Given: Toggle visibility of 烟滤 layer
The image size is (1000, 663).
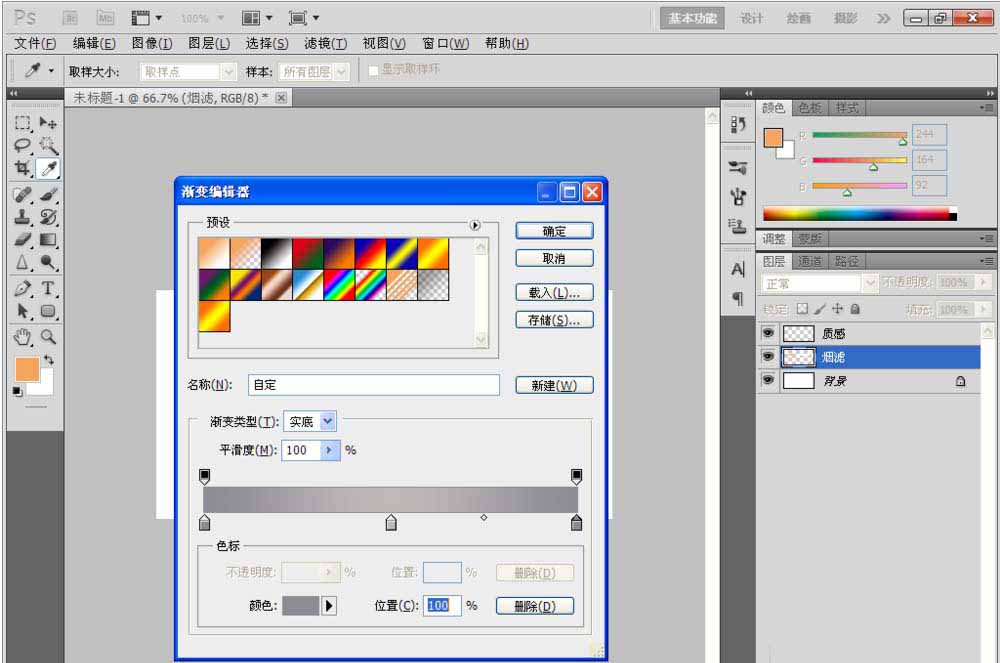Looking at the screenshot, I should click(768, 356).
